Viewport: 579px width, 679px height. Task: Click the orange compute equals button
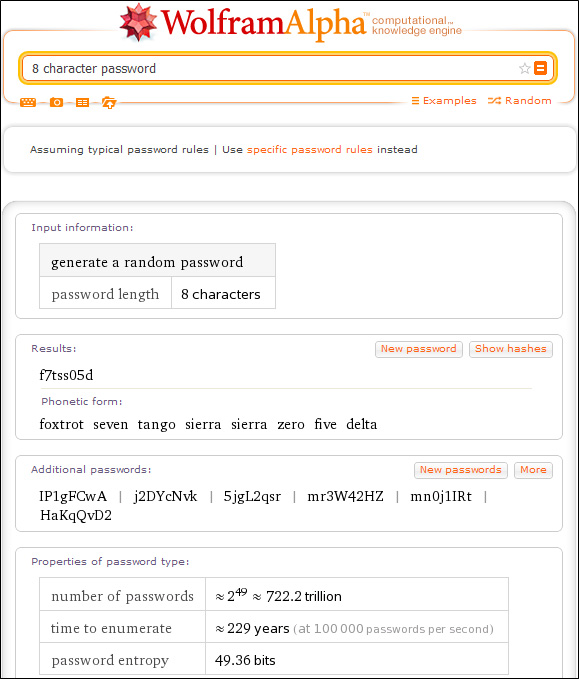[x=540, y=68]
